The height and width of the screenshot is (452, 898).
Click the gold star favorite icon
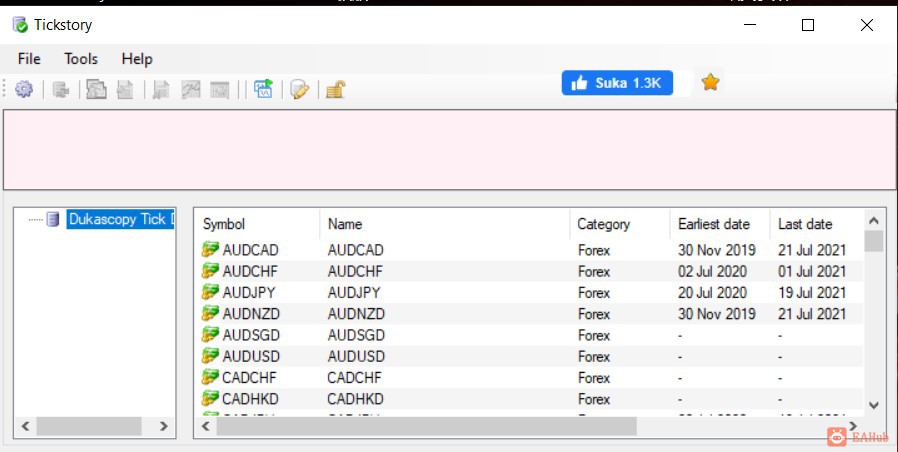710,82
